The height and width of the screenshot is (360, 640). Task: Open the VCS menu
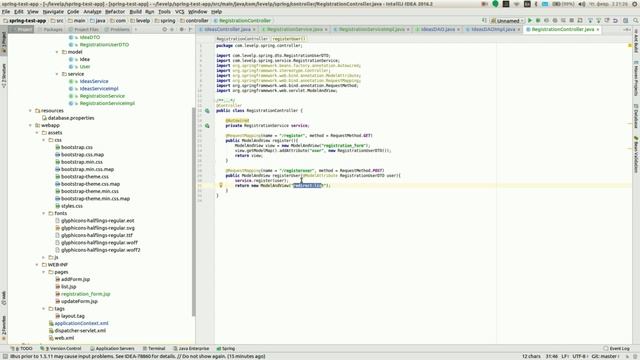(180, 12)
